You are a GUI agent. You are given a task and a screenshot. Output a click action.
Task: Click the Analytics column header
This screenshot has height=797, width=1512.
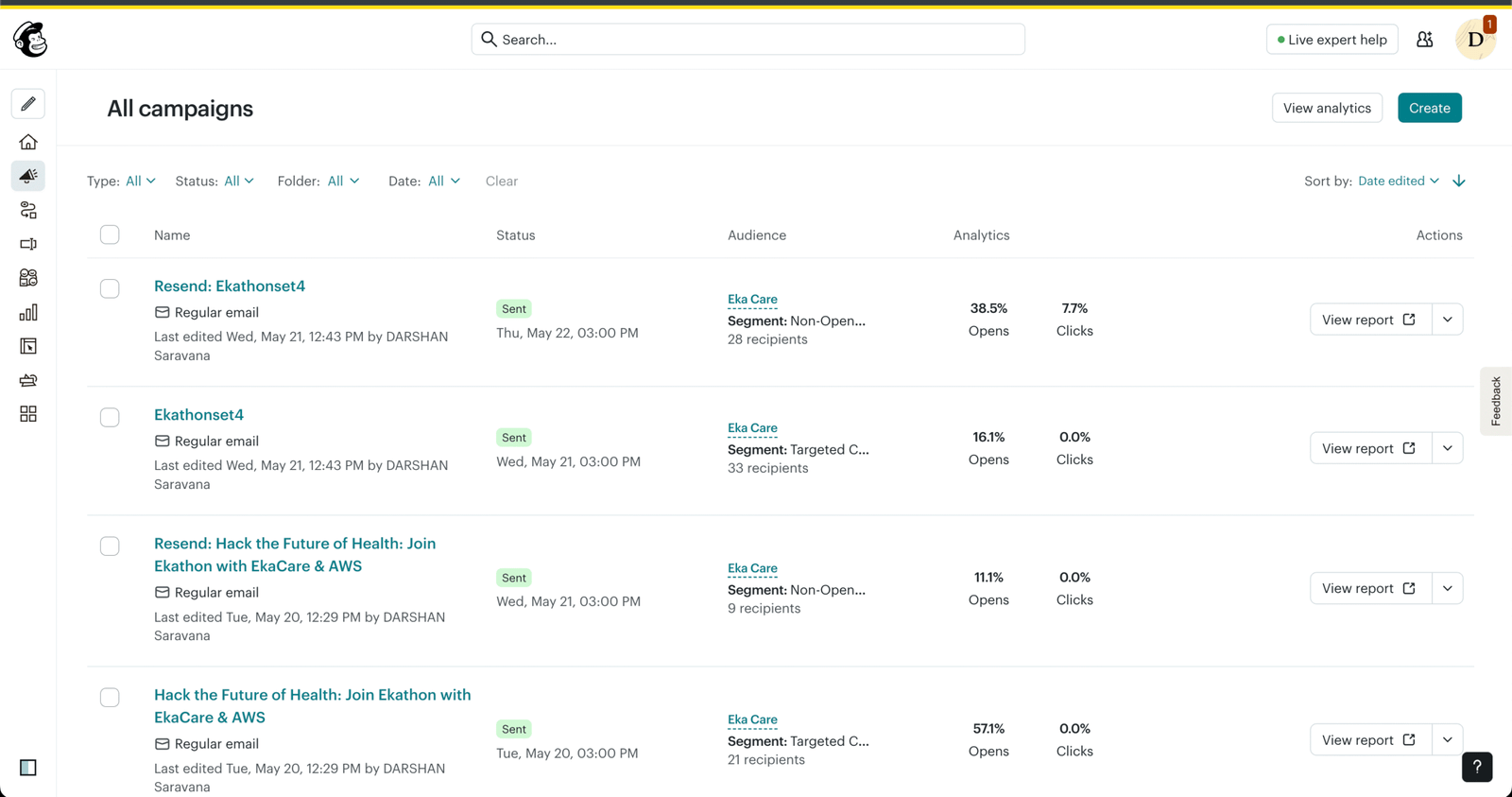pyautogui.click(x=981, y=235)
